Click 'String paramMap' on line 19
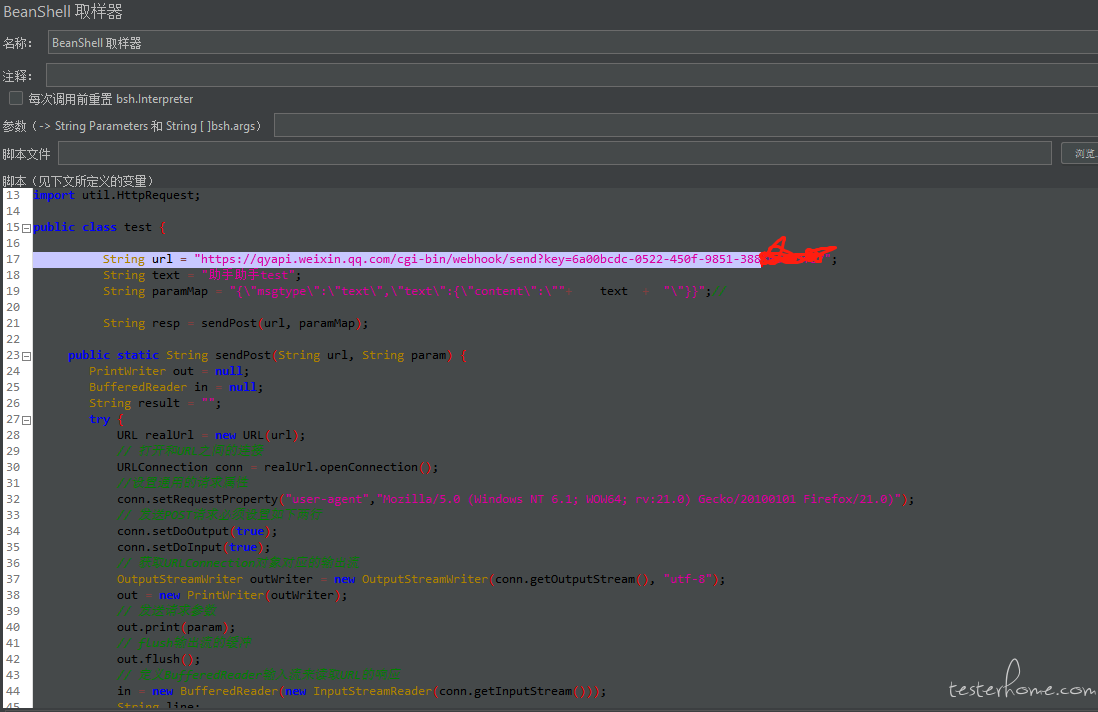Viewport: 1098px width, 712px height. click(x=155, y=291)
